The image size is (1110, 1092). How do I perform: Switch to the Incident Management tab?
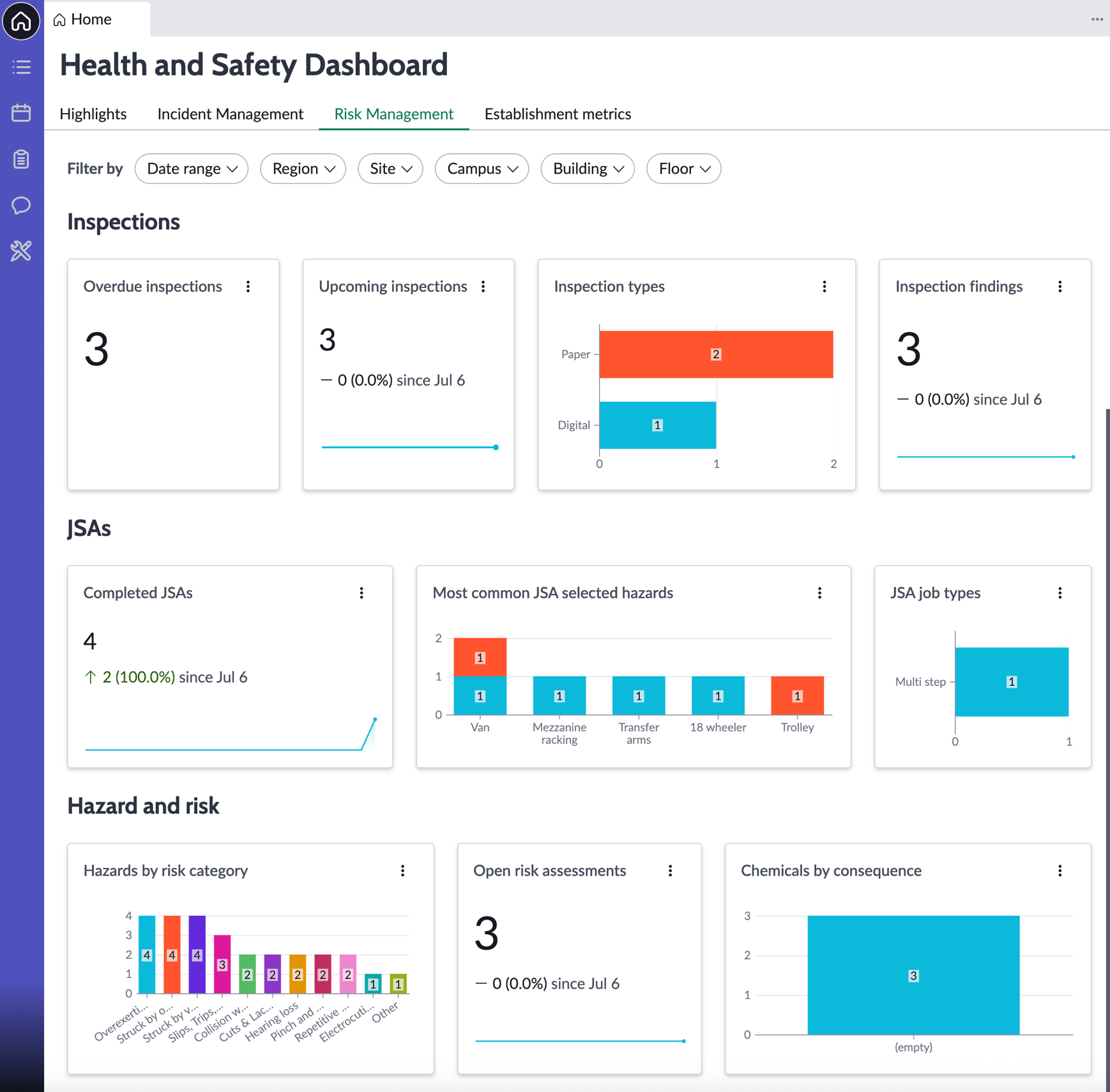tap(231, 114)
